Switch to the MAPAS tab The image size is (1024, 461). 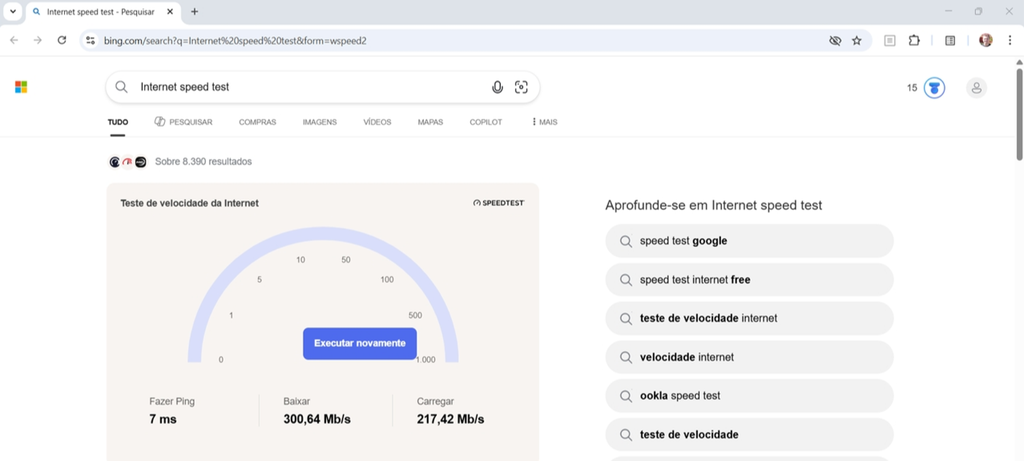coord(430,122)
